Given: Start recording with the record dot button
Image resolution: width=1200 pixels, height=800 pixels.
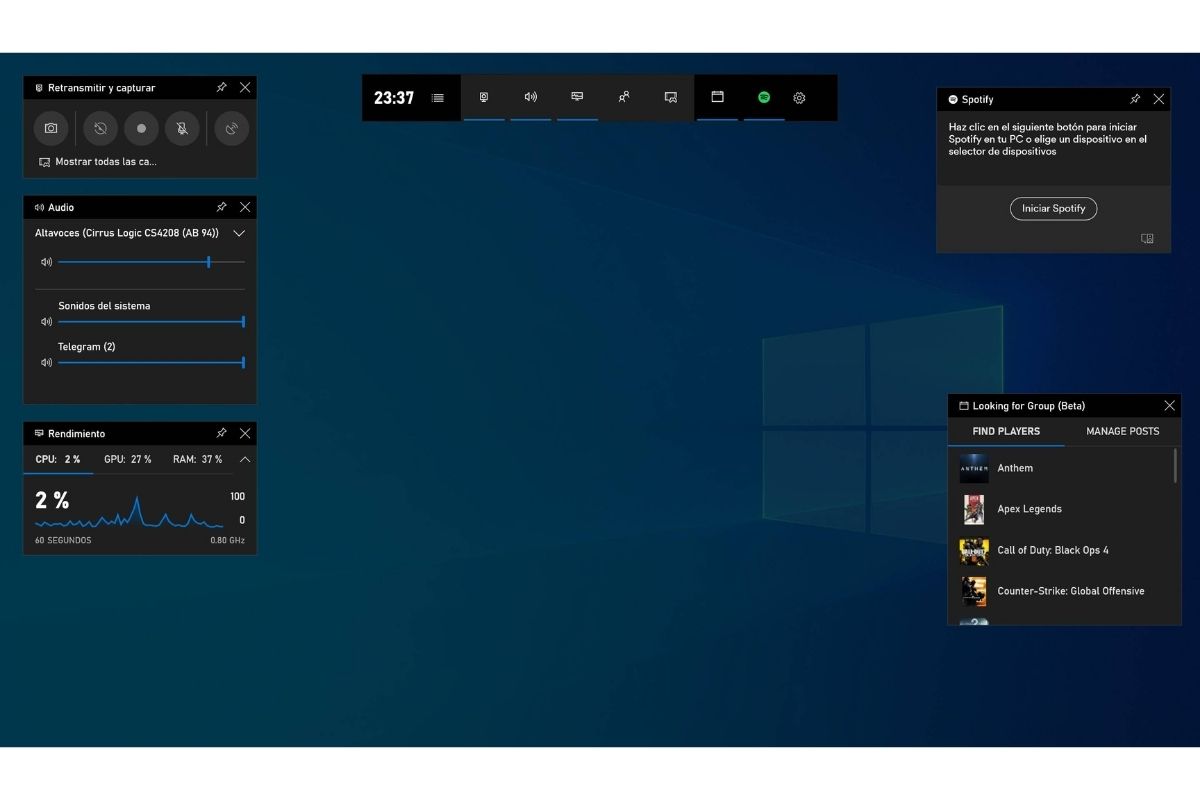Looking at the screenshot, I should [141, 128].
